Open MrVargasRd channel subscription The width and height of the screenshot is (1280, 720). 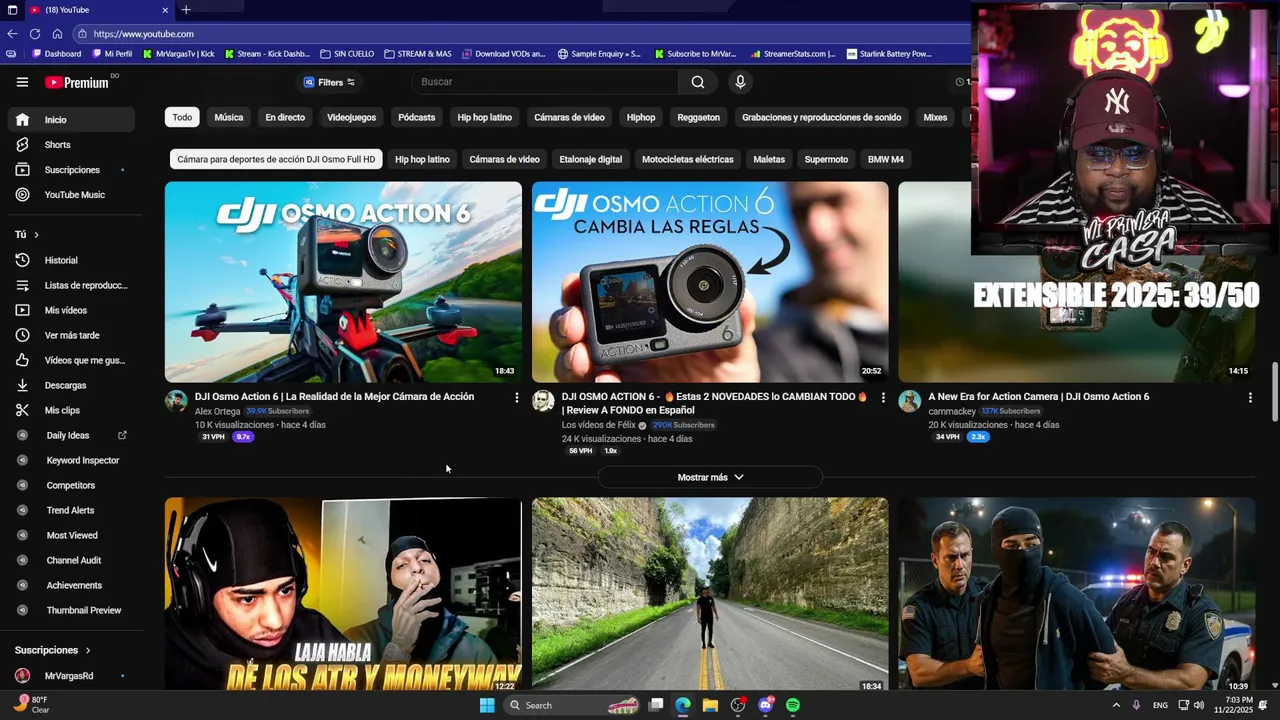click(70, 676)
